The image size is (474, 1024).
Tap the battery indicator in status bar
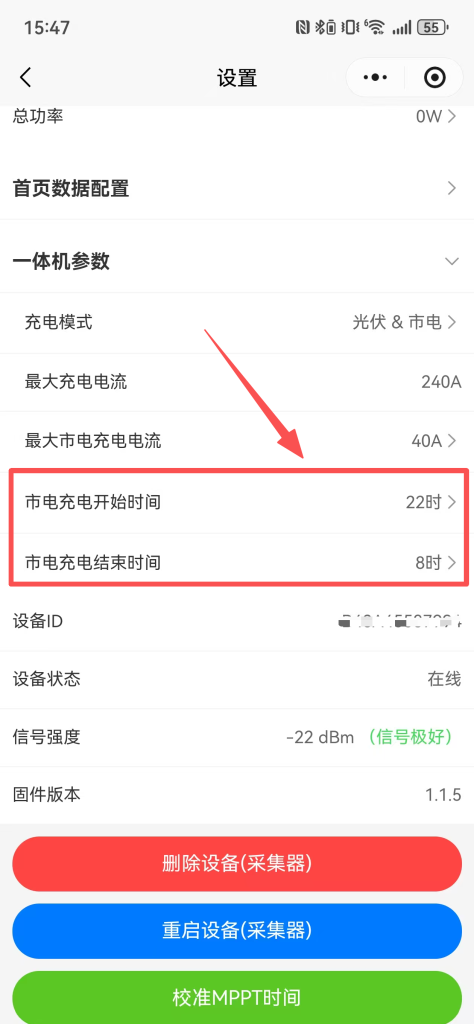[x=434, y=27]
